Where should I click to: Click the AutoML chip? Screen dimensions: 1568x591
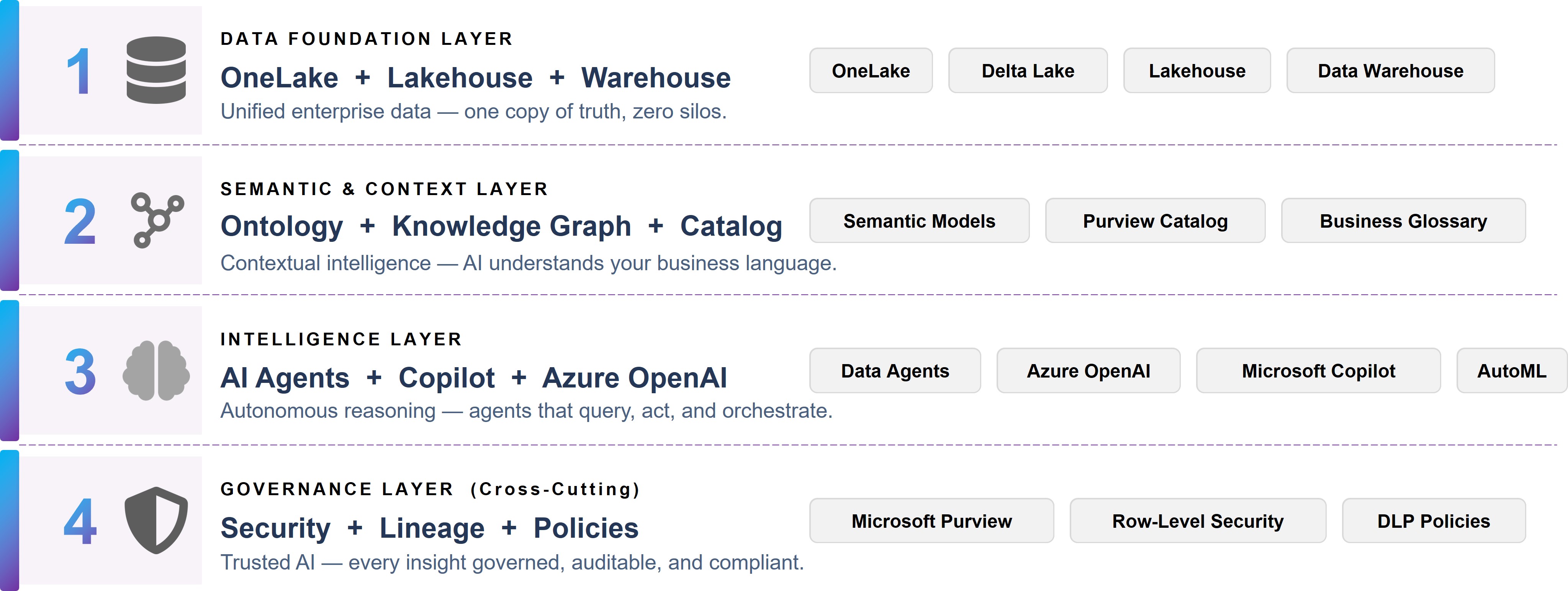[x=1511, y=371]
